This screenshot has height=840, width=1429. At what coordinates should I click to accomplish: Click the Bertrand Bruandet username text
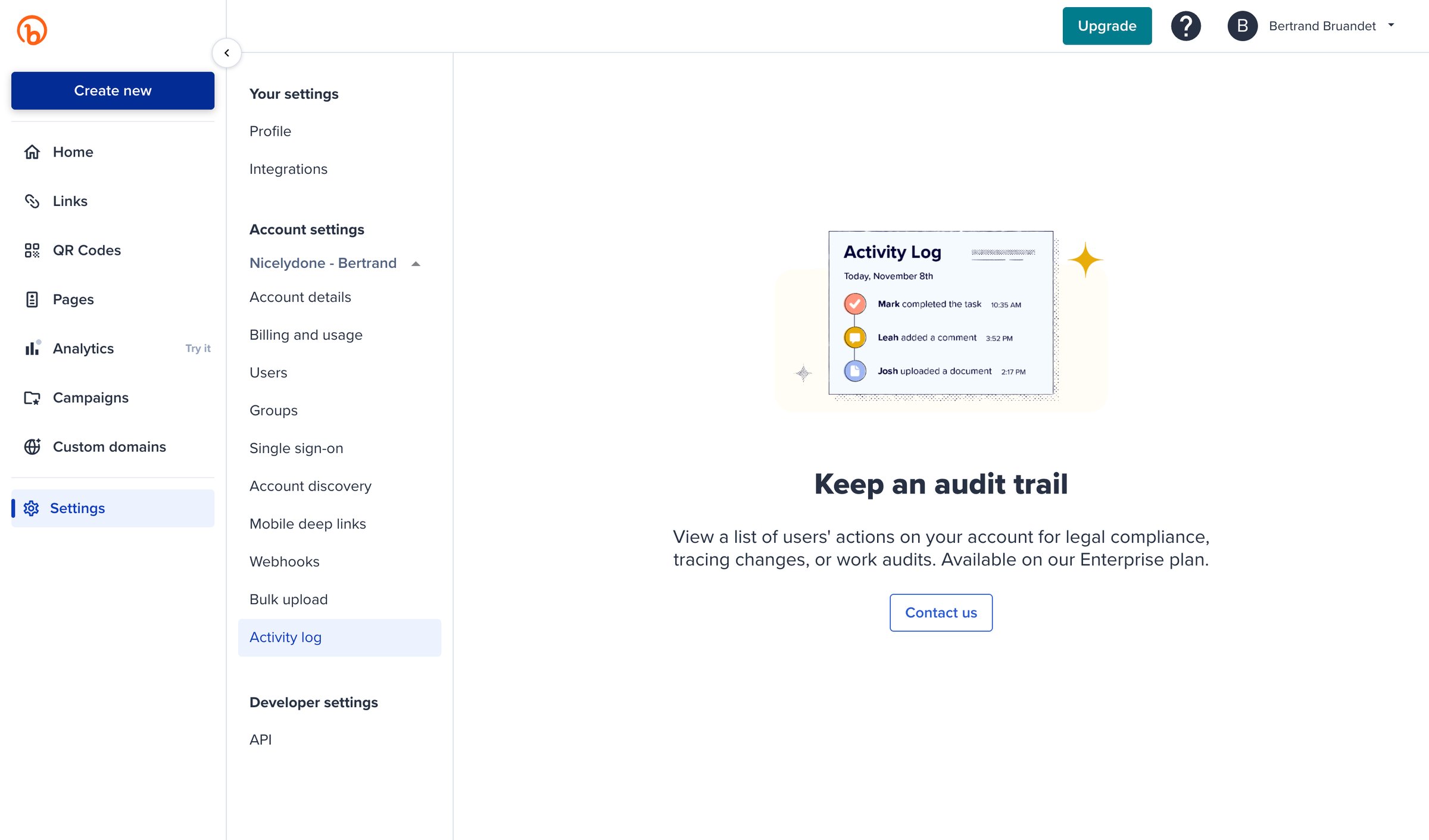[1322, 26]
